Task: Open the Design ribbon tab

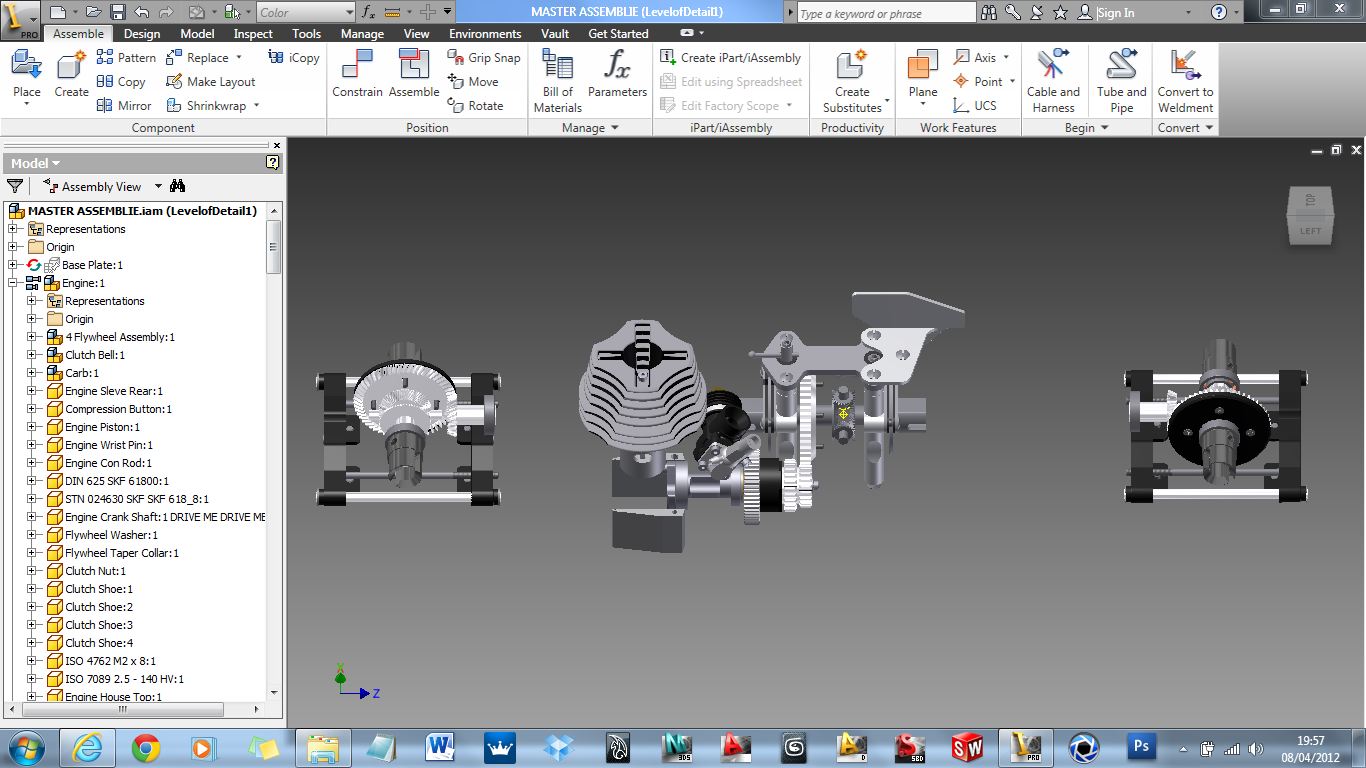Action: [141, 33]
